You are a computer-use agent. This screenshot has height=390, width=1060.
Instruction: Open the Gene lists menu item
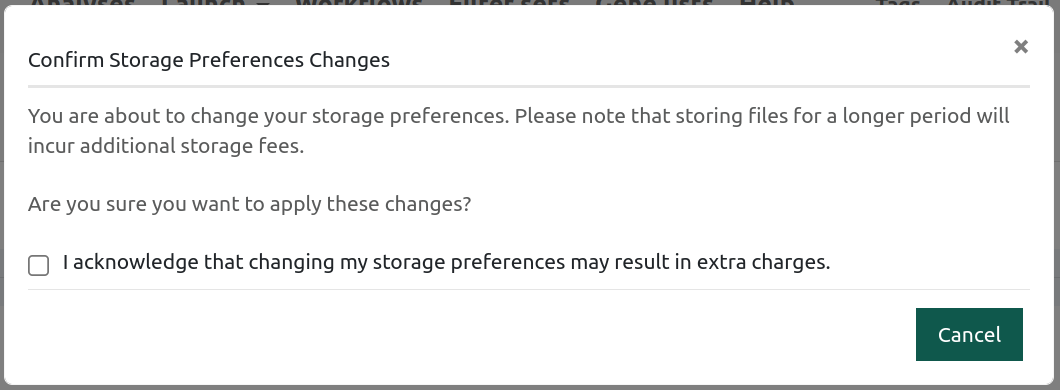pyautogui.click(x=654, y=2)
